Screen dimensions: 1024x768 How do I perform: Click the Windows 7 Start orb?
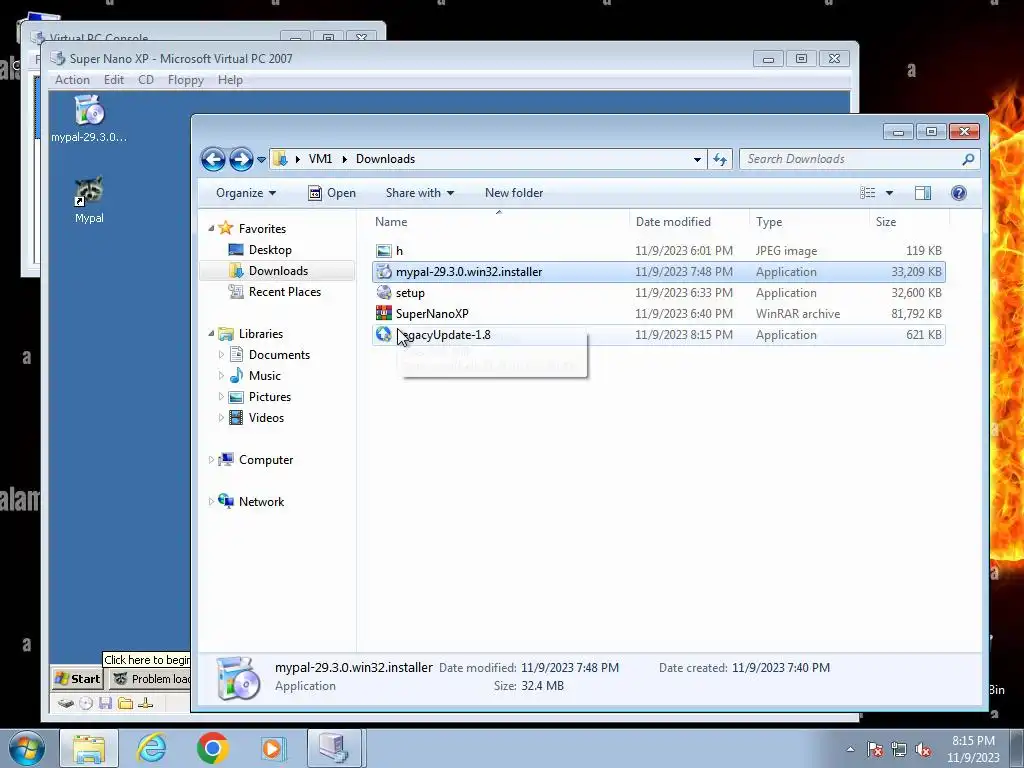(x=27, y=748)
